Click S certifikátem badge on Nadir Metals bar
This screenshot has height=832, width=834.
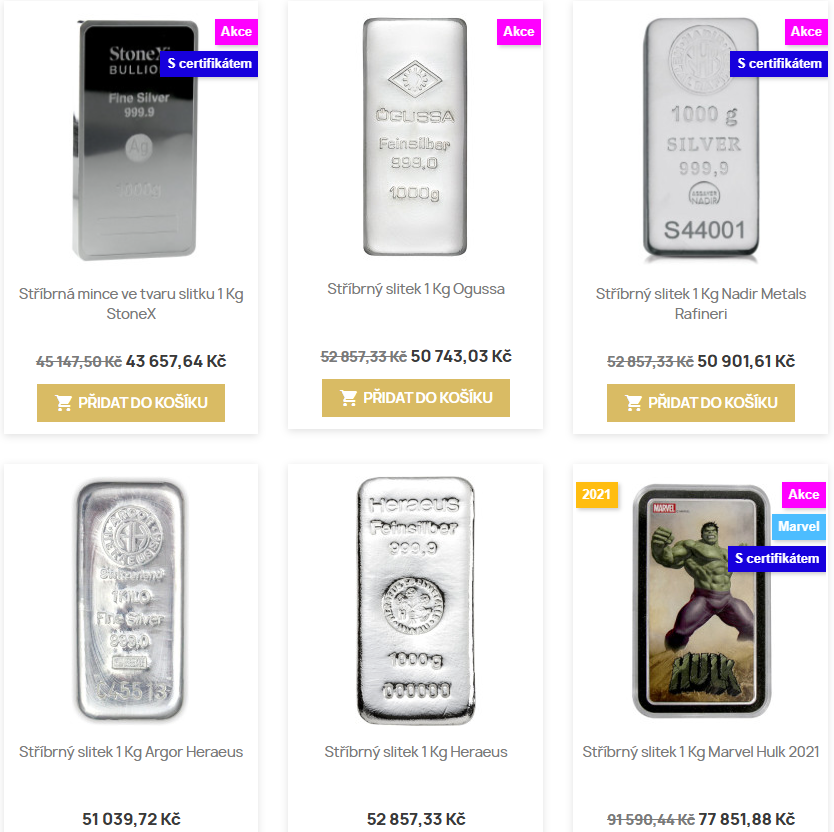click(779, 64)
